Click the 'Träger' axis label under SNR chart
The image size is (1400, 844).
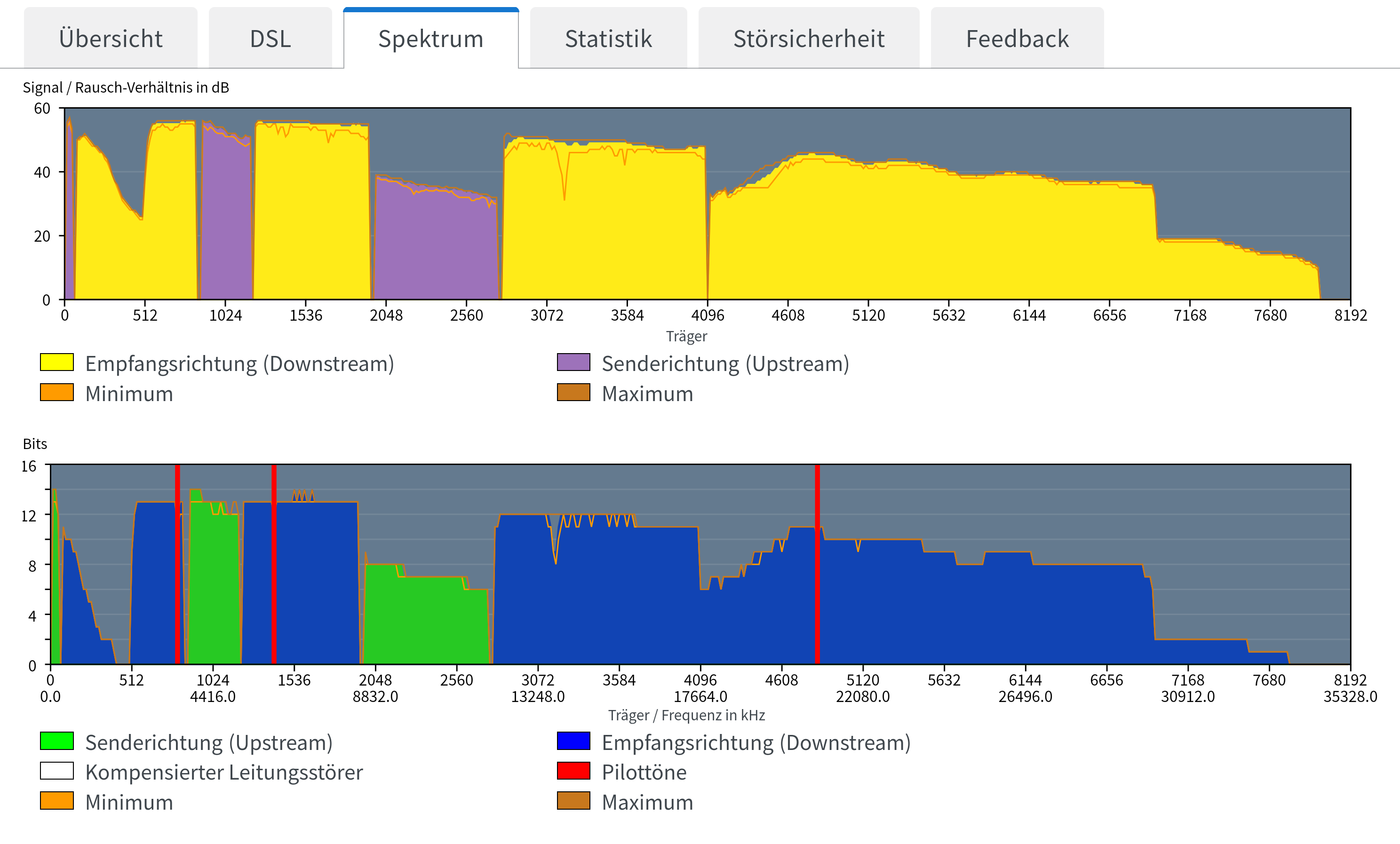[686, 336]
